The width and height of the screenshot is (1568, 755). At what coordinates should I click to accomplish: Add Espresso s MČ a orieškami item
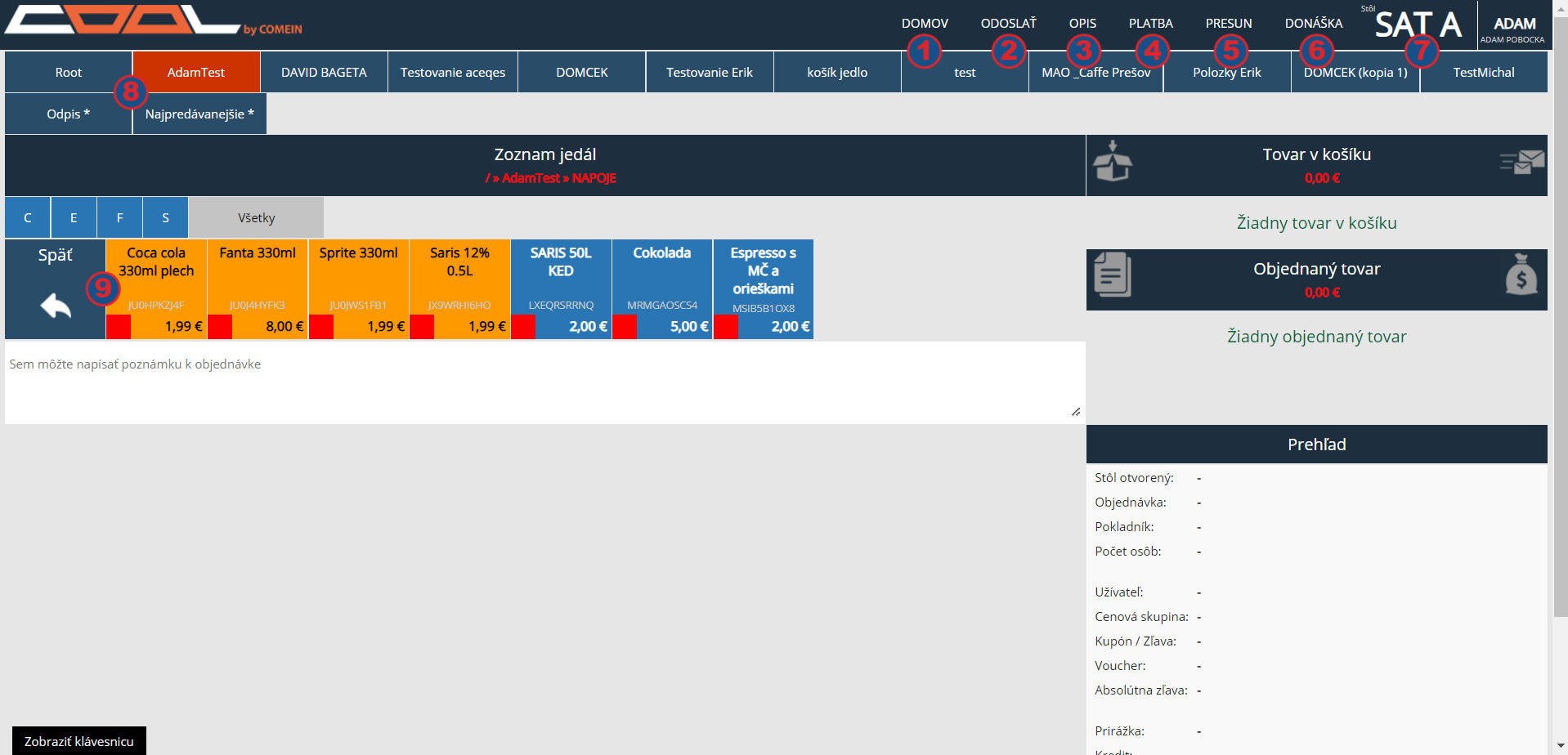point(763,278)
